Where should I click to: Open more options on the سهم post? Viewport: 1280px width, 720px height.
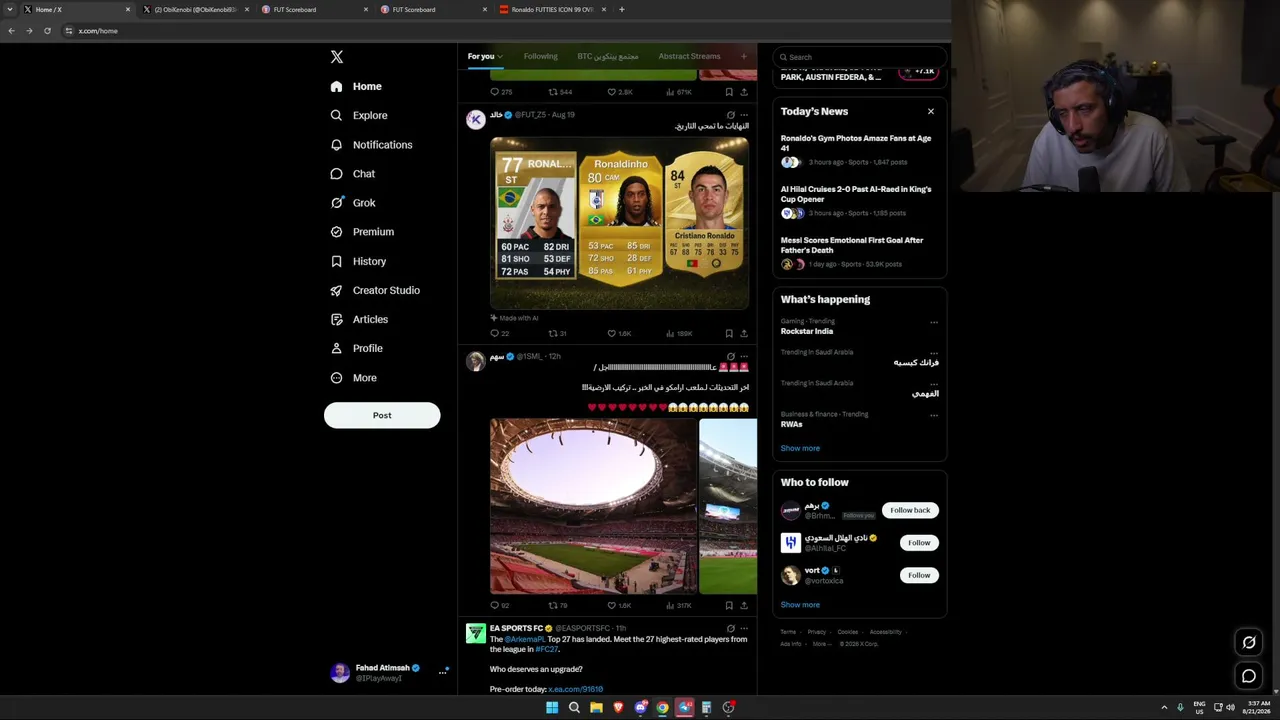(x=744, y=356)
